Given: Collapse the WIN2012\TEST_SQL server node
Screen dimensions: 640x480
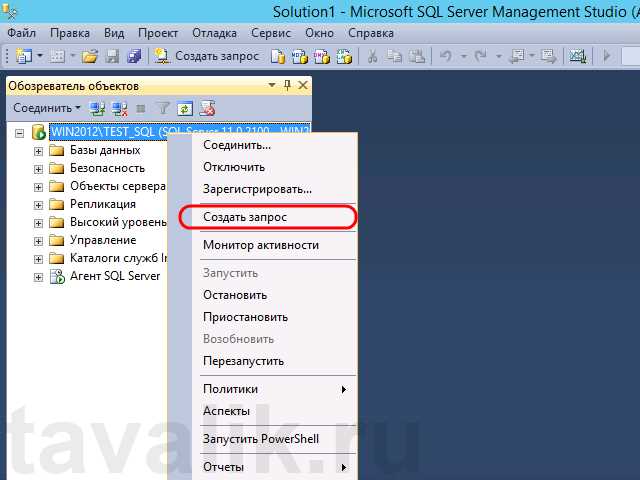Looking at the screenshot, I should (19, 133).
